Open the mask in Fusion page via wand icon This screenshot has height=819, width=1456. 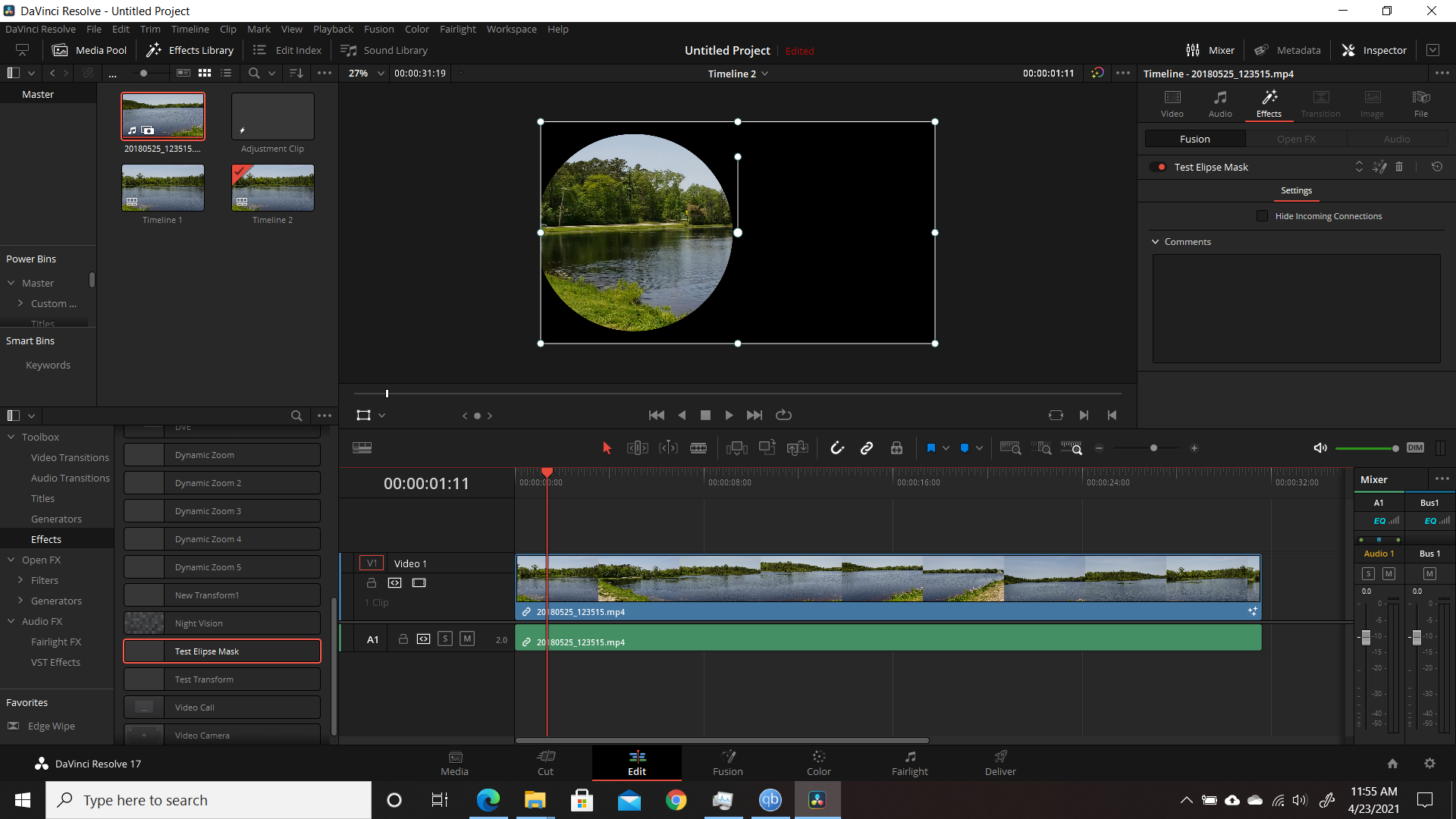pos(1379,167)
